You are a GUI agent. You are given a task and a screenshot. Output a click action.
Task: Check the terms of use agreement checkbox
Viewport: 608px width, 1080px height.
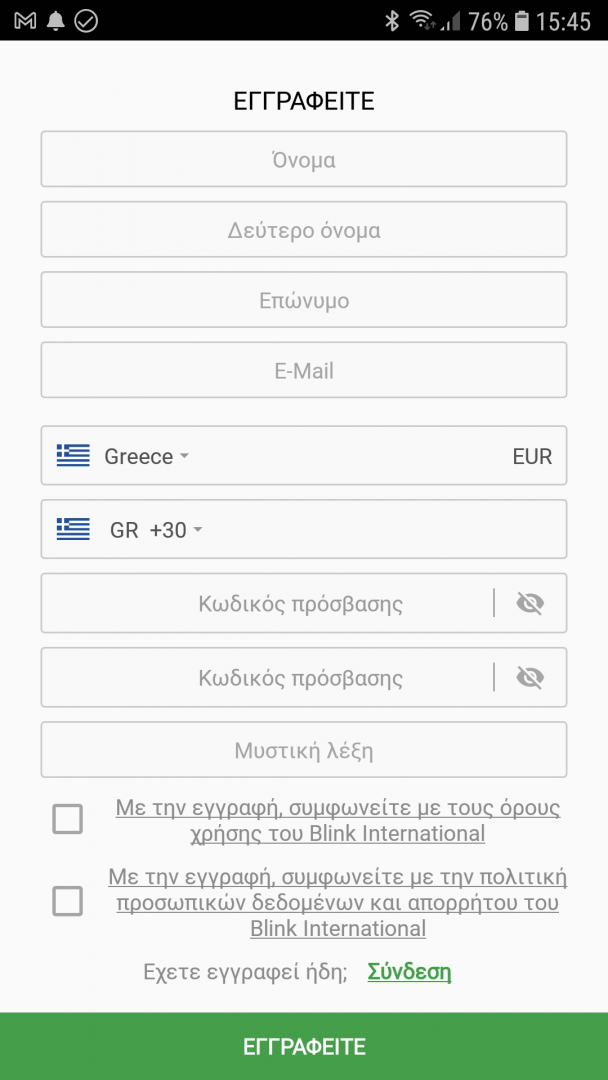[68, 820]
